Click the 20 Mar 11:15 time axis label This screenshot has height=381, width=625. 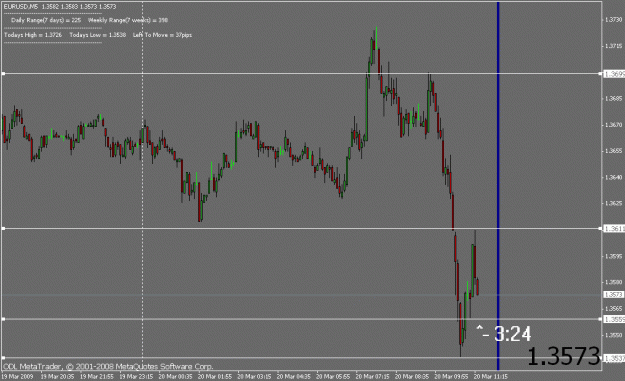tap(491, 376)
